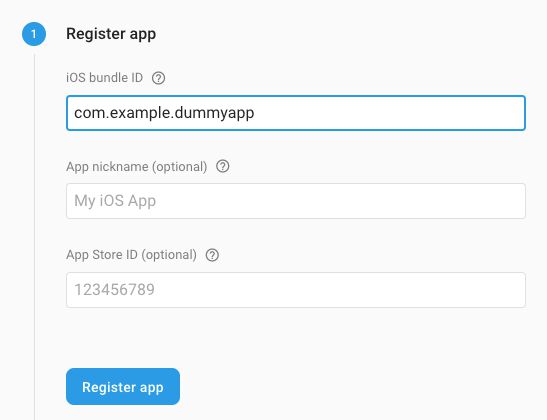Click the blue Register app button

(x=123, y=387)
